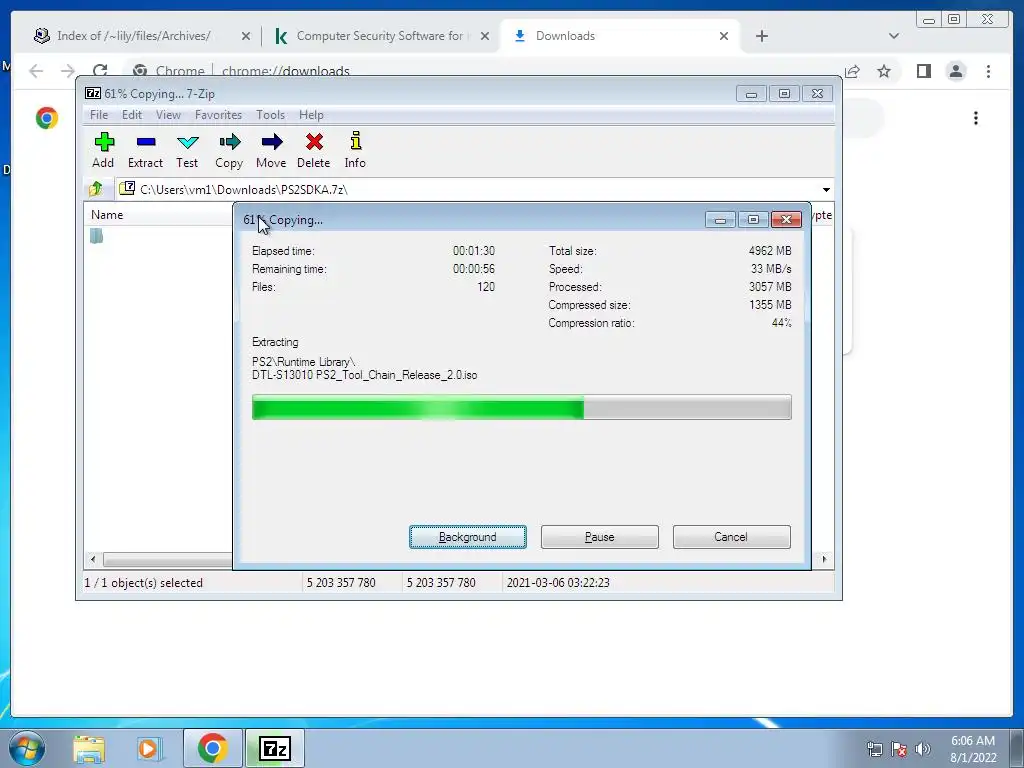
Task: Switch to Chrome via taskbar icon
Action: [x=212, y=748]
